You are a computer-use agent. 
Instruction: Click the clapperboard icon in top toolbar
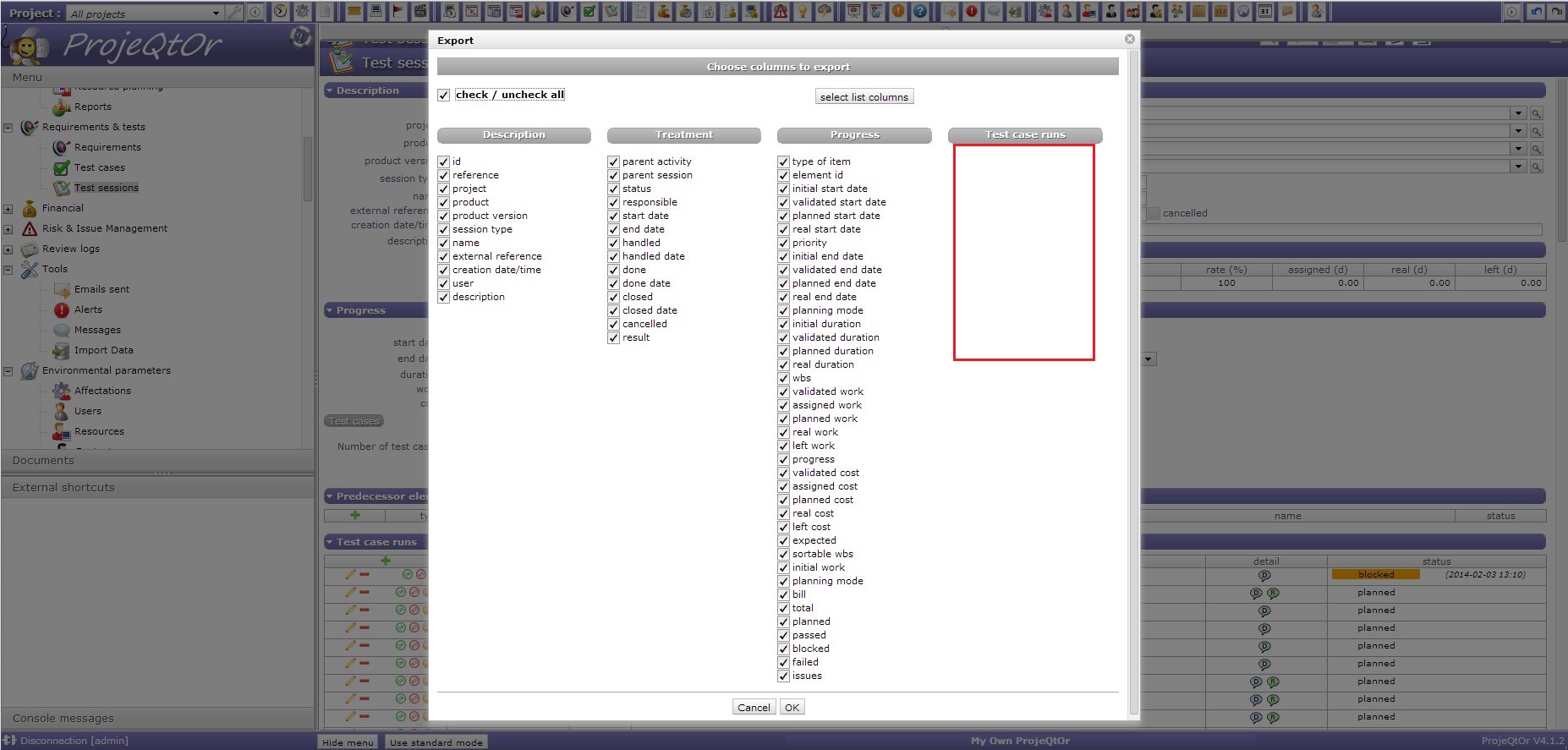coord(419,12)
